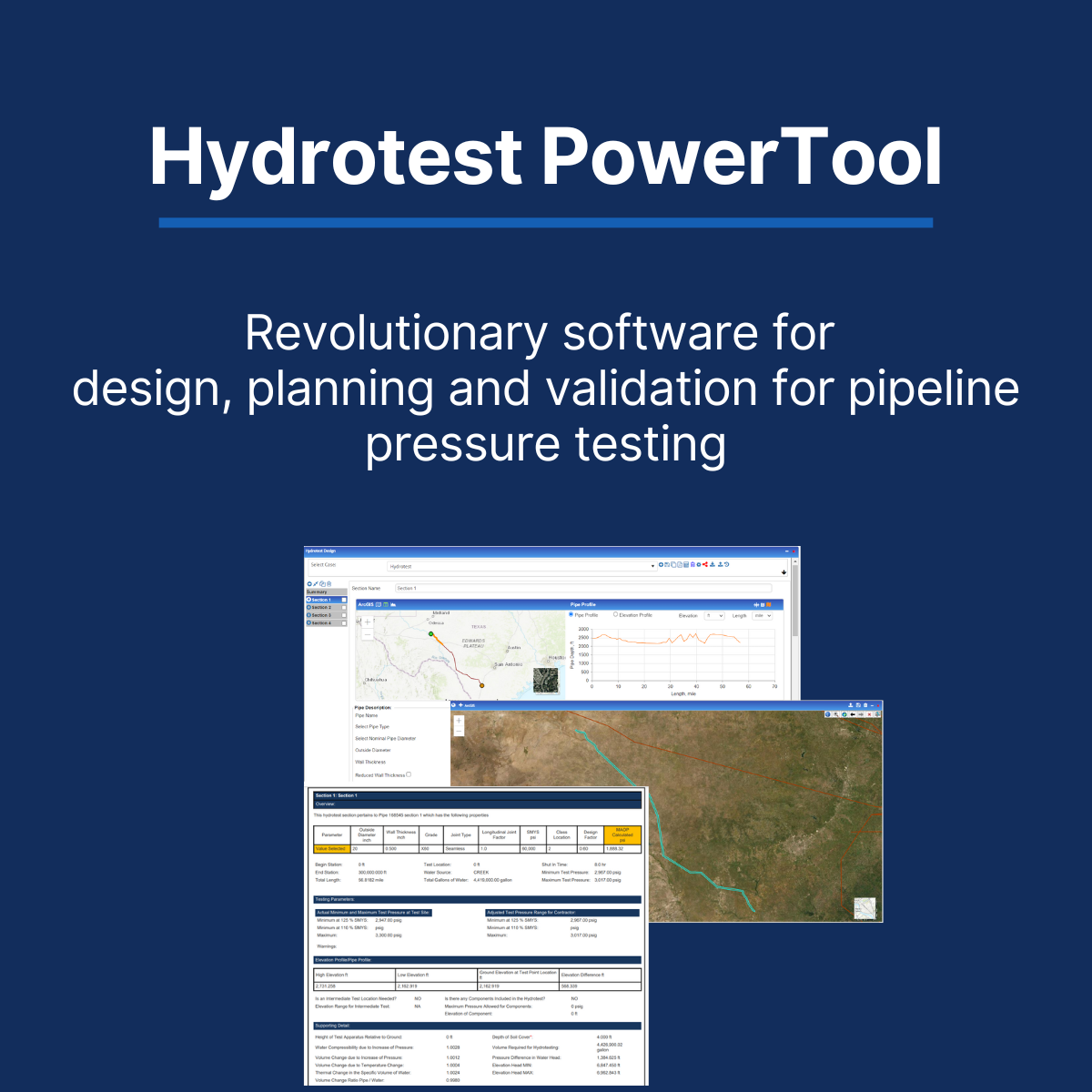Select Section 3 in the section list
Image resolution: width=1092 pixels, height=1092 pixels.
322,615
